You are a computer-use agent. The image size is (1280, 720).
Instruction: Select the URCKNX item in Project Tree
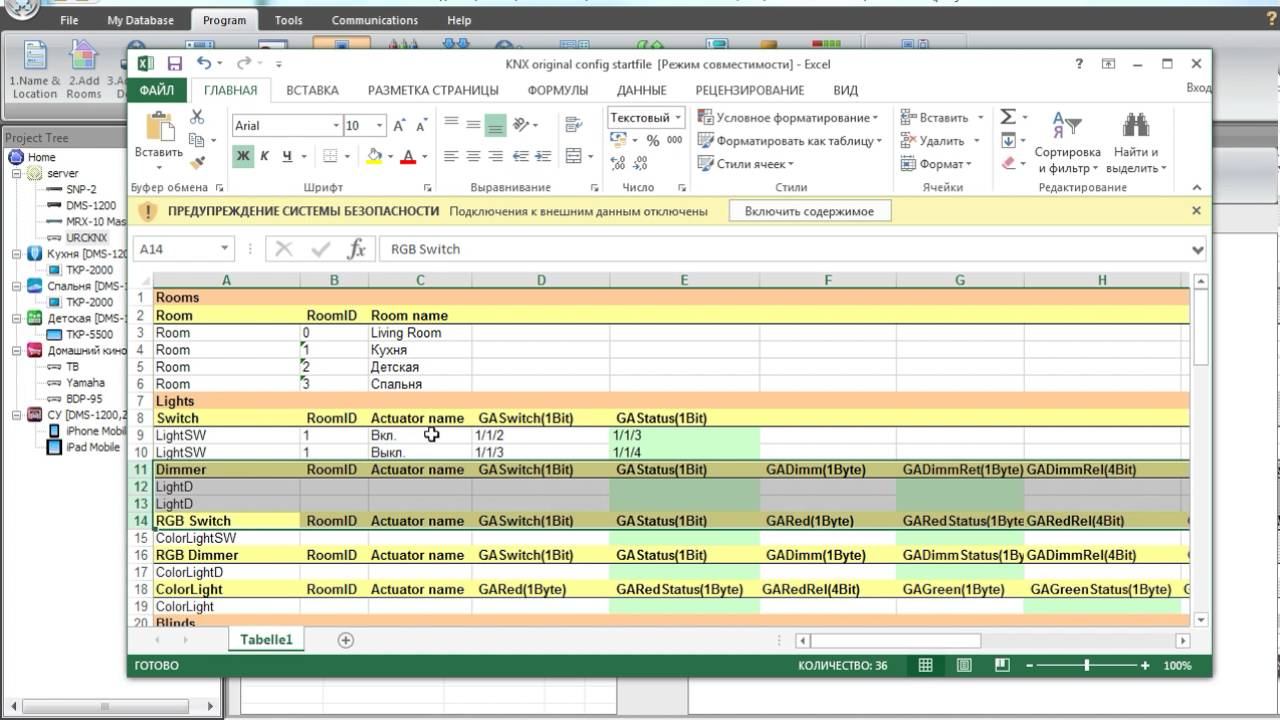[86, 238]
